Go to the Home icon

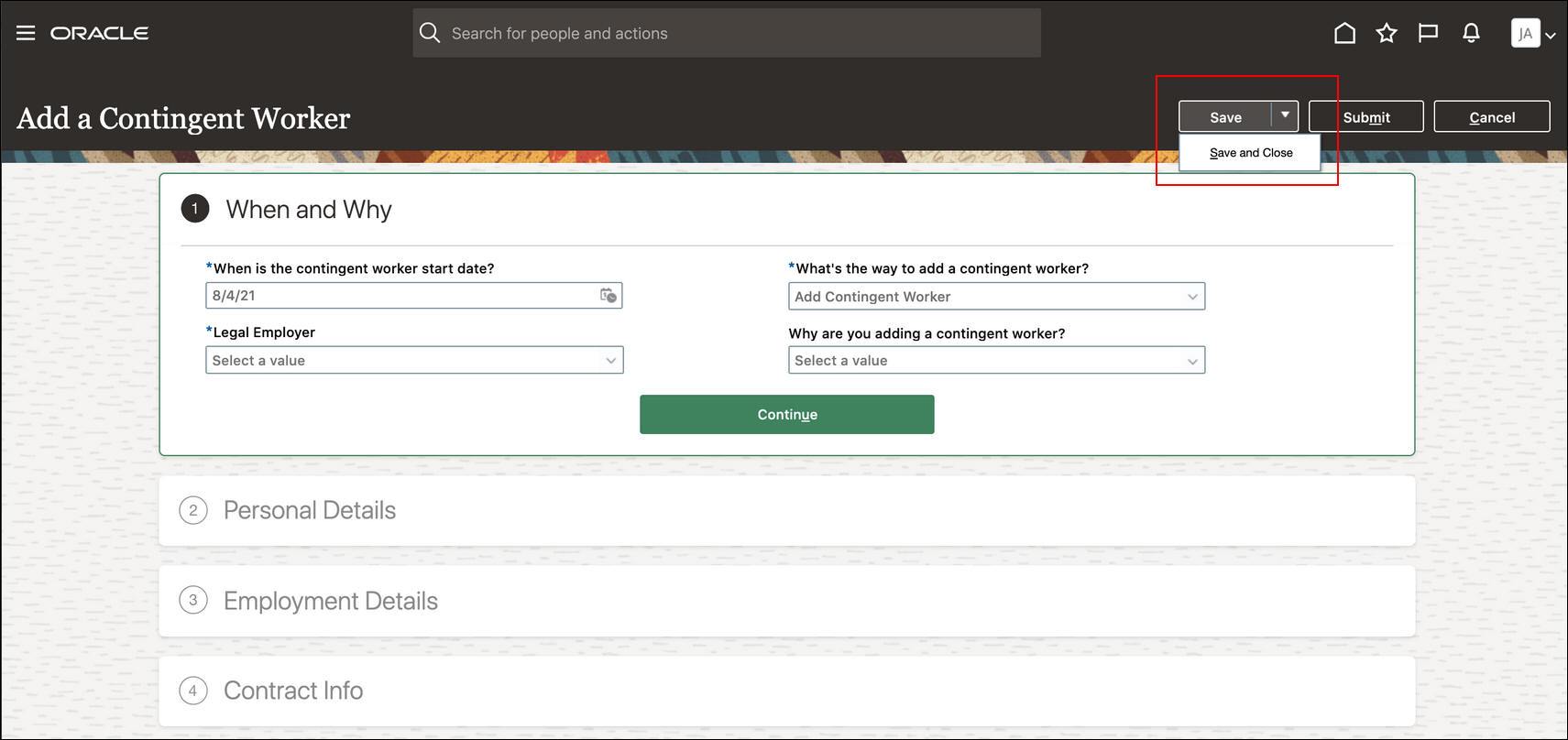click(x=1344, y=34)
